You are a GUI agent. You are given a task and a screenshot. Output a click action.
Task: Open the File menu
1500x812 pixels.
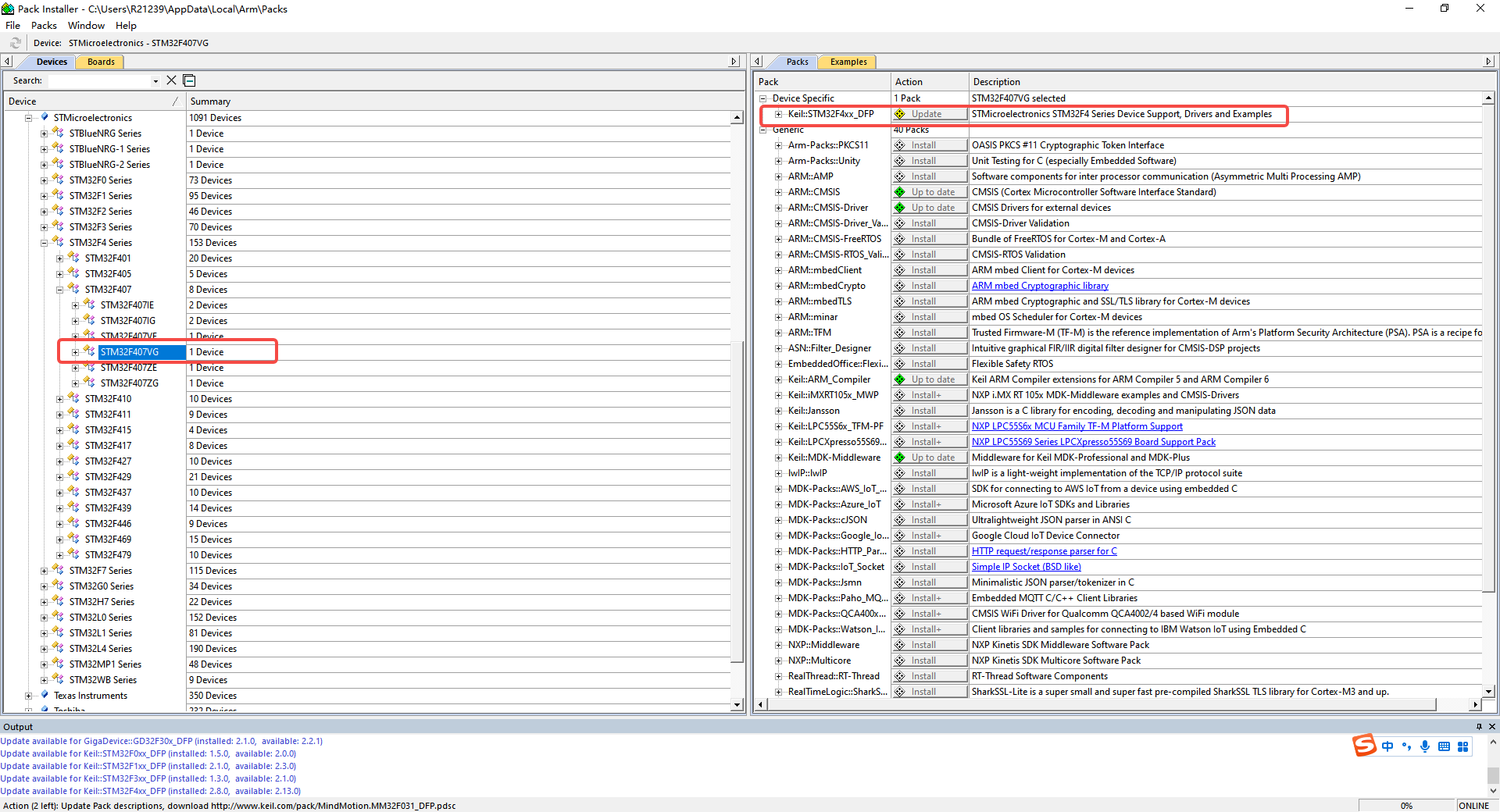(x=13, y=25)
